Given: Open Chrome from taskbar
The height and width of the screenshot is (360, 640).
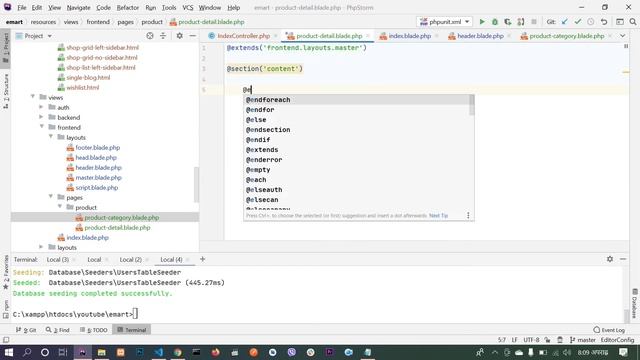Looking at the screenshot, I should coord(178,352).
